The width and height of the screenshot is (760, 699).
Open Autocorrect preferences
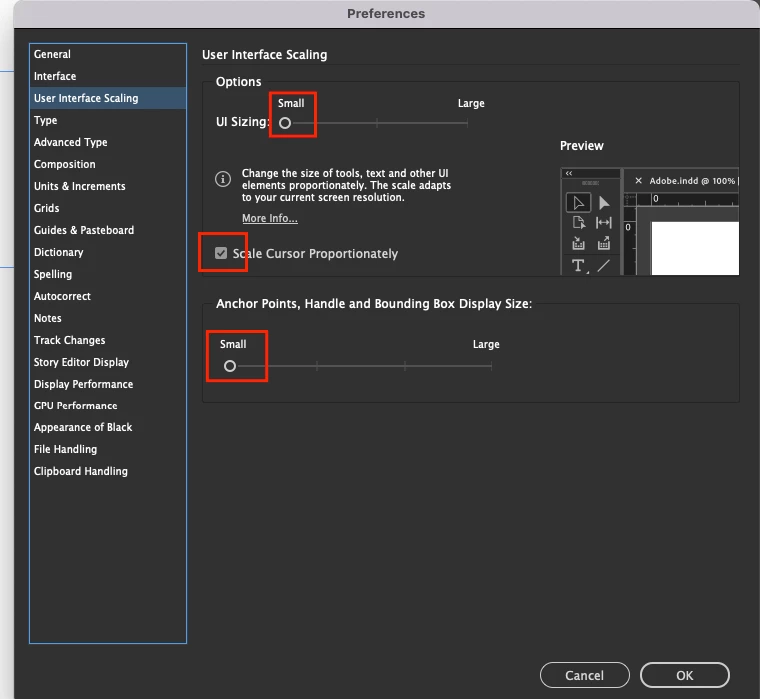(x=108, y=296)
